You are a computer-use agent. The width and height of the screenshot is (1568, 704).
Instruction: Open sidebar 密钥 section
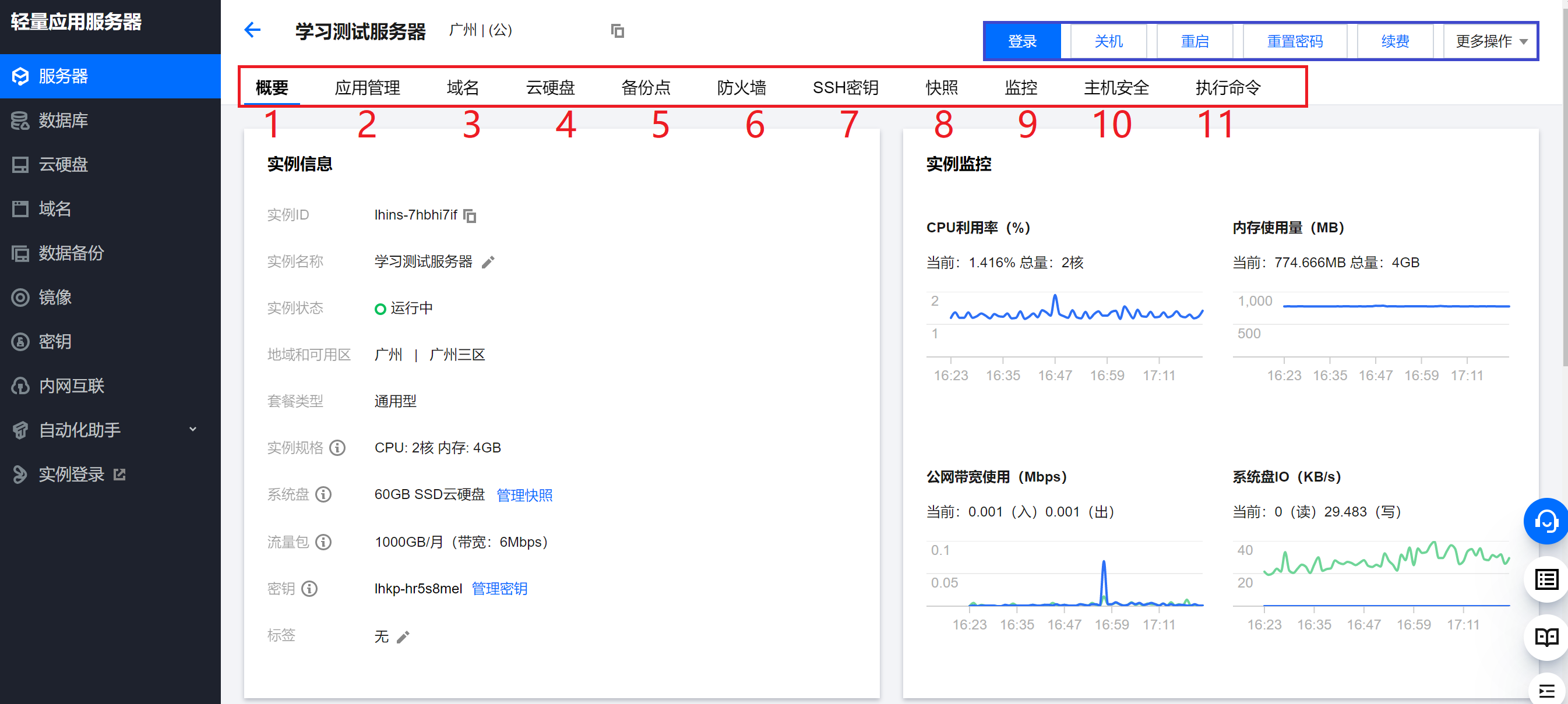tap(110, 341)
